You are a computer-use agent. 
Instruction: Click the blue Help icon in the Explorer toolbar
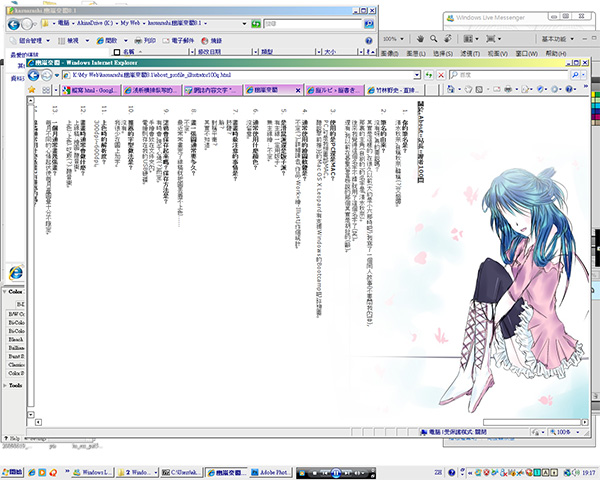(368, 41)
